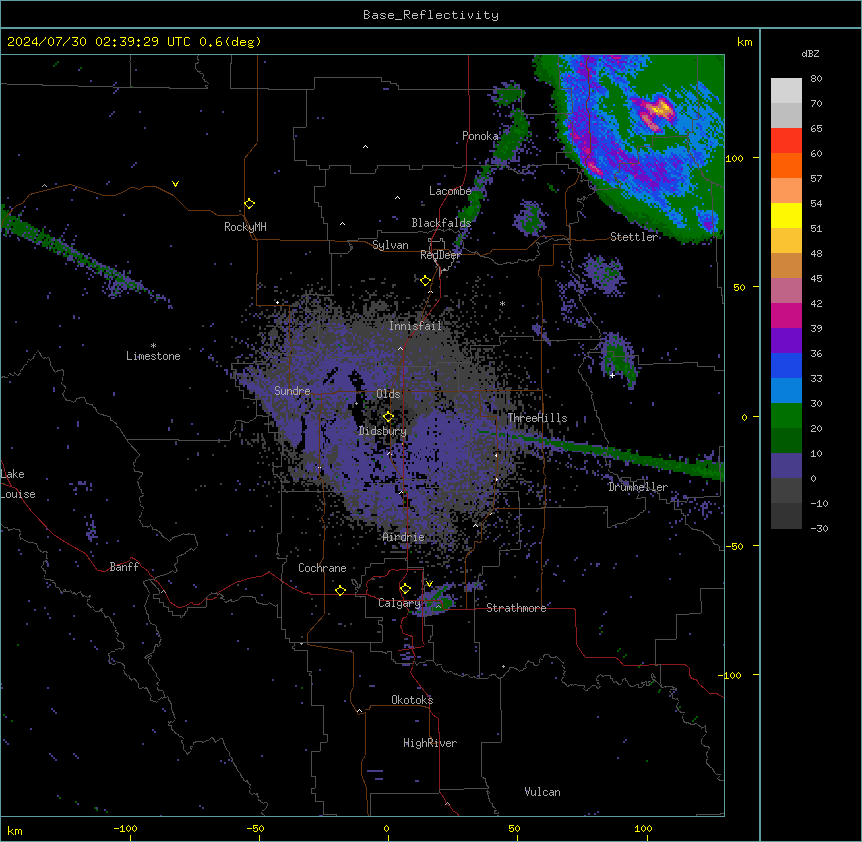This screenshot has width=862, height=842.
Task: Select the Okotoks label
Action: tap(412, 700)
